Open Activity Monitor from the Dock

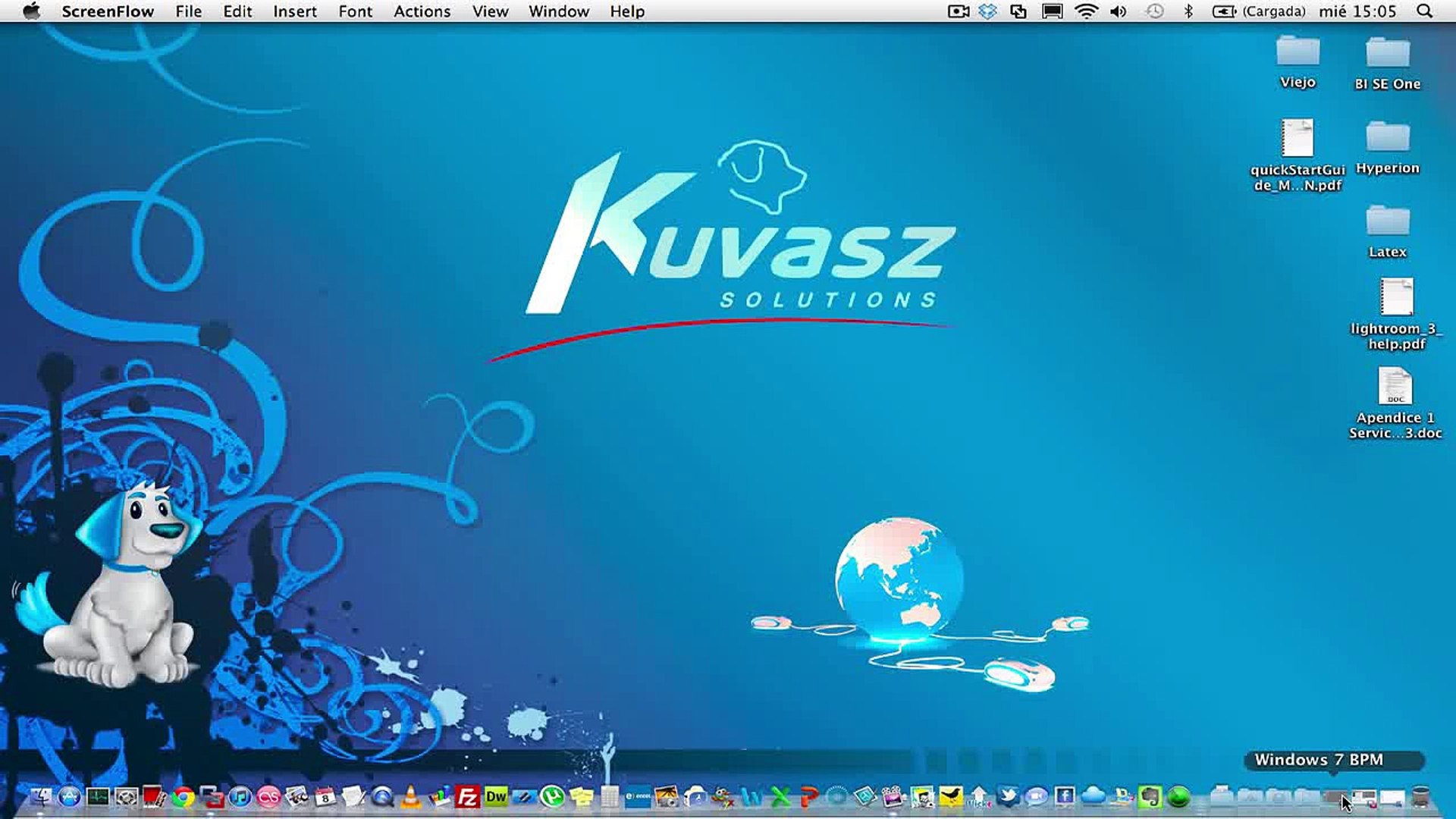tap(98, 797)
